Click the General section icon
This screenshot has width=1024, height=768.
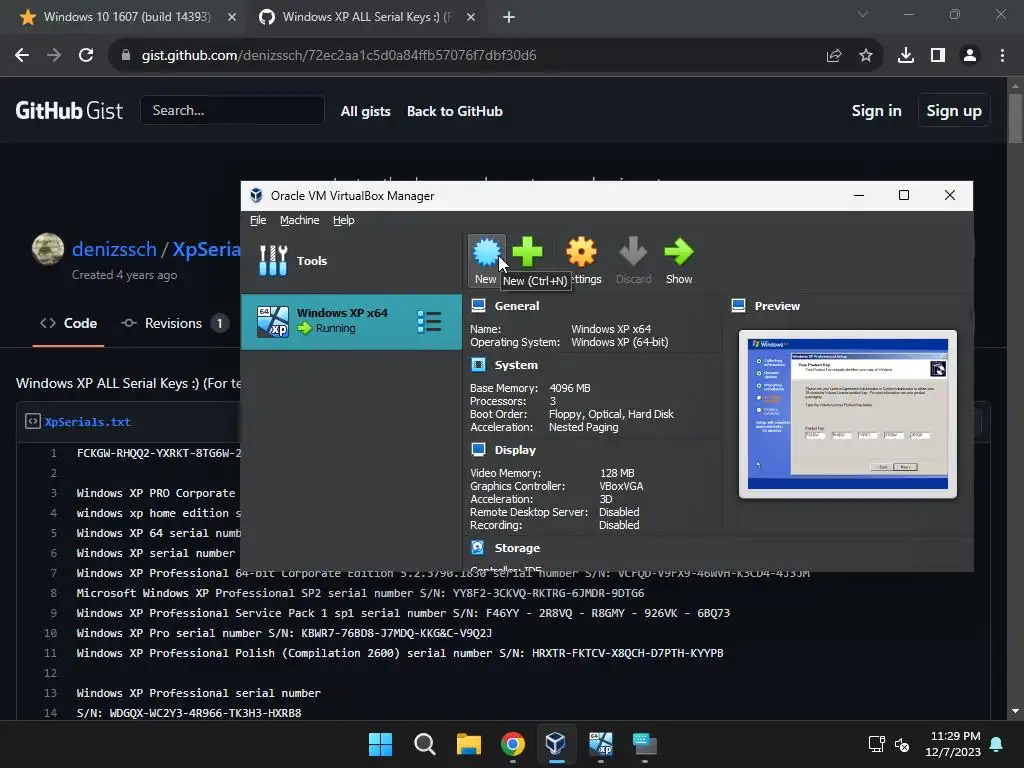pos(478,306)
